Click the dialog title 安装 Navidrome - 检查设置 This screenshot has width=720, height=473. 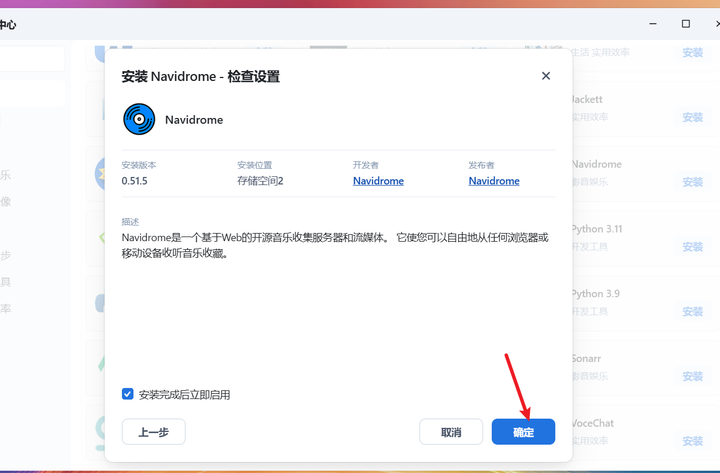click(x=201, y=76)
